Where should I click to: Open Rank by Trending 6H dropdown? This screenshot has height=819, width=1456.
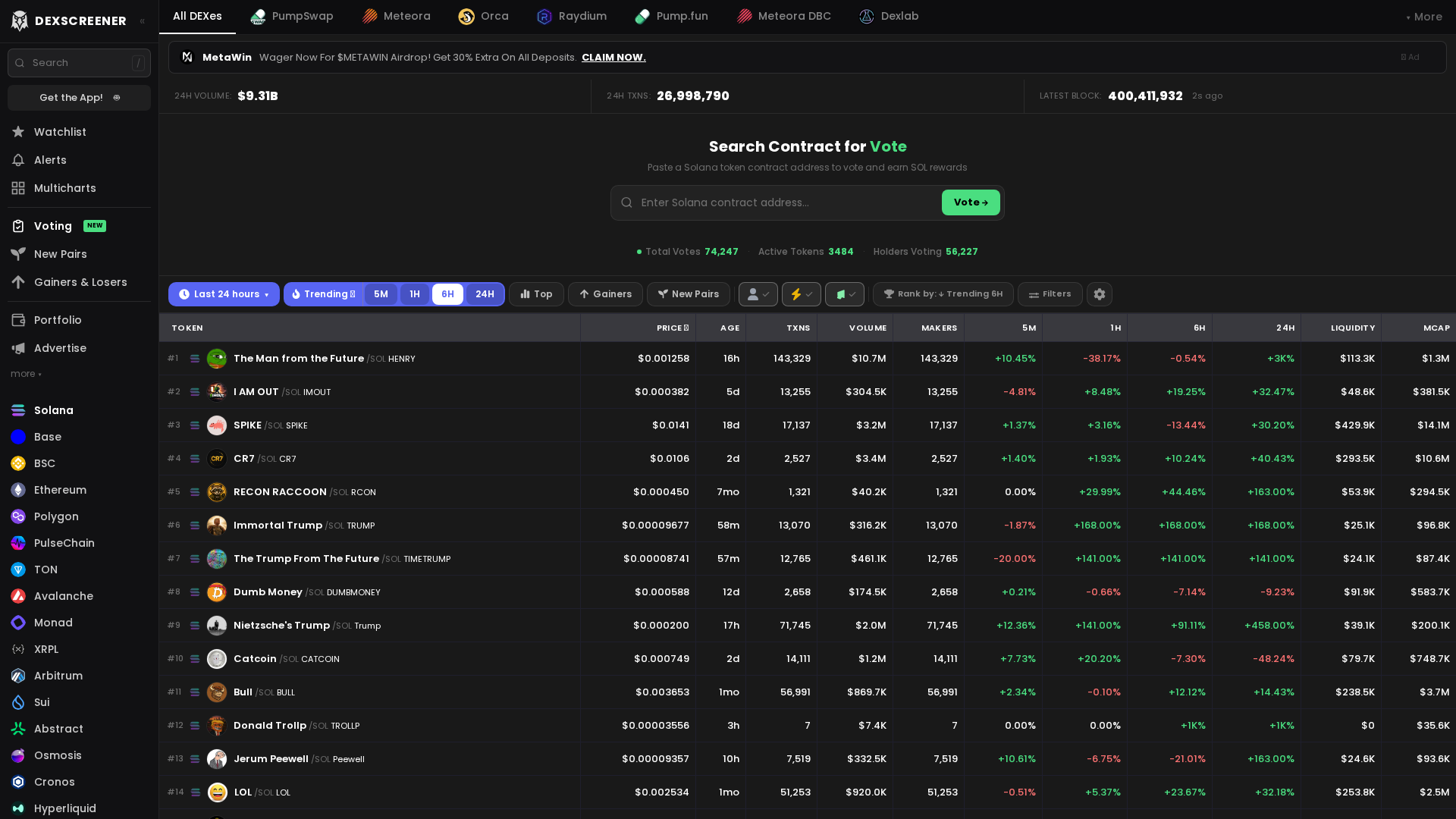click(x=943, y=294)
